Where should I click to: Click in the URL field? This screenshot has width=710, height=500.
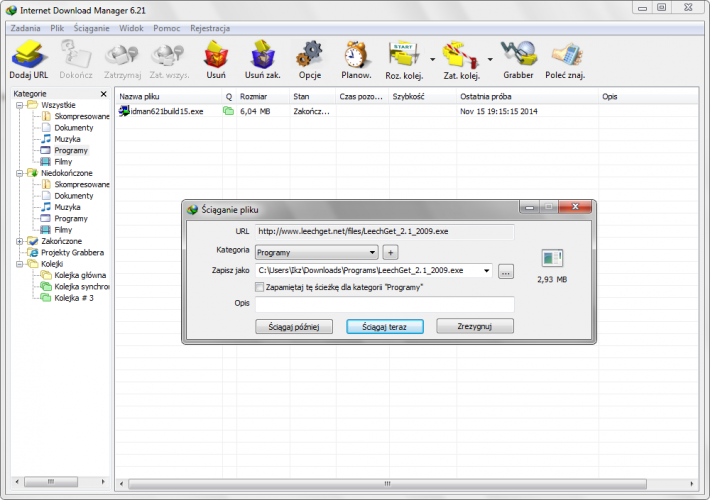[384, 231]
